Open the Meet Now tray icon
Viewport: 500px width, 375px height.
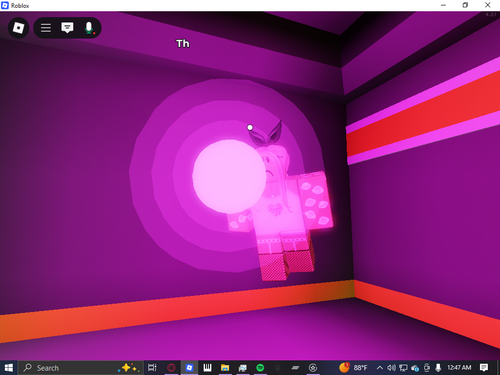coord(427,368)
